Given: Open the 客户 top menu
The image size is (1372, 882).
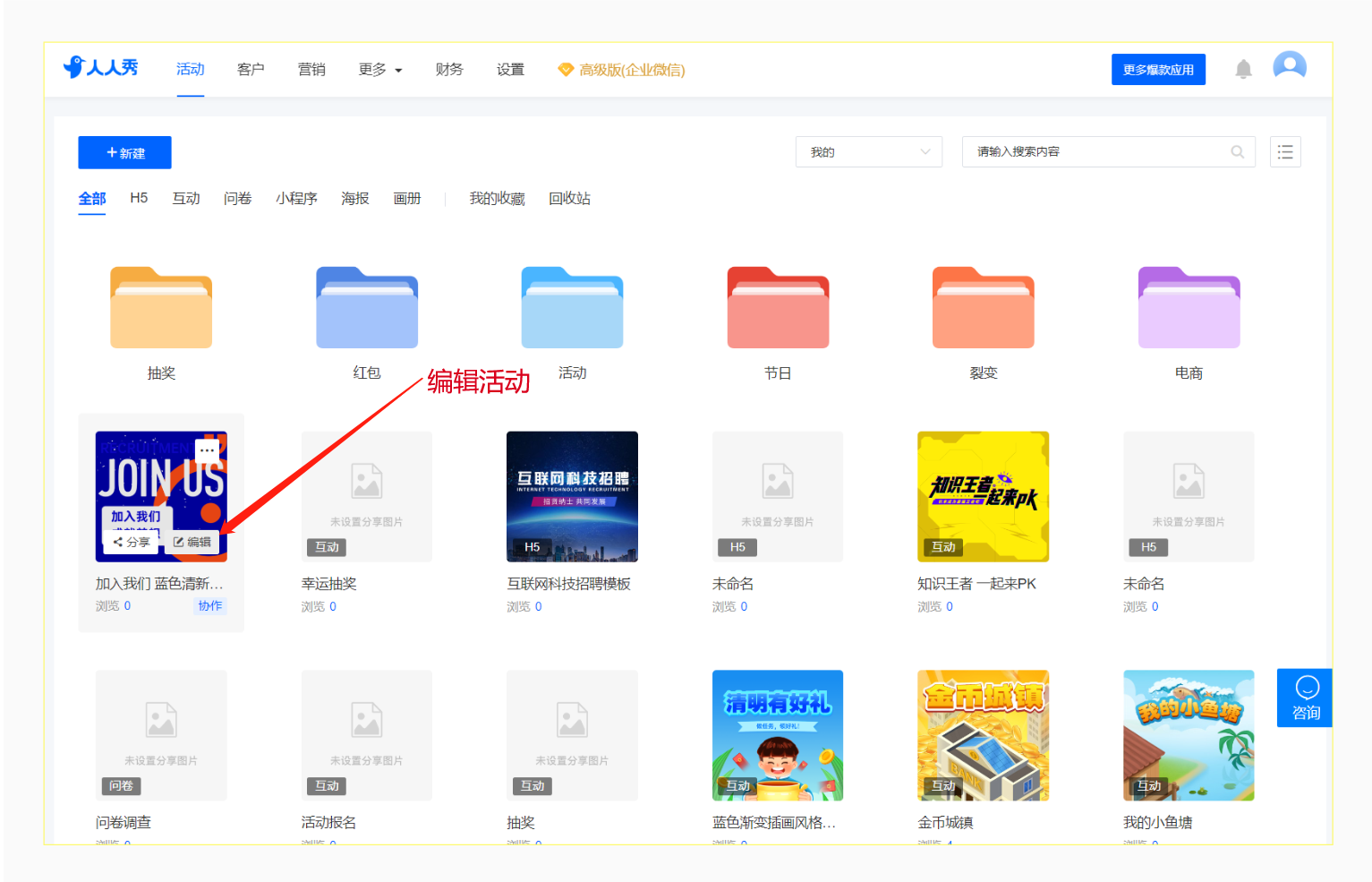Looking at the screenshot, I should click(x=251, y=70).
